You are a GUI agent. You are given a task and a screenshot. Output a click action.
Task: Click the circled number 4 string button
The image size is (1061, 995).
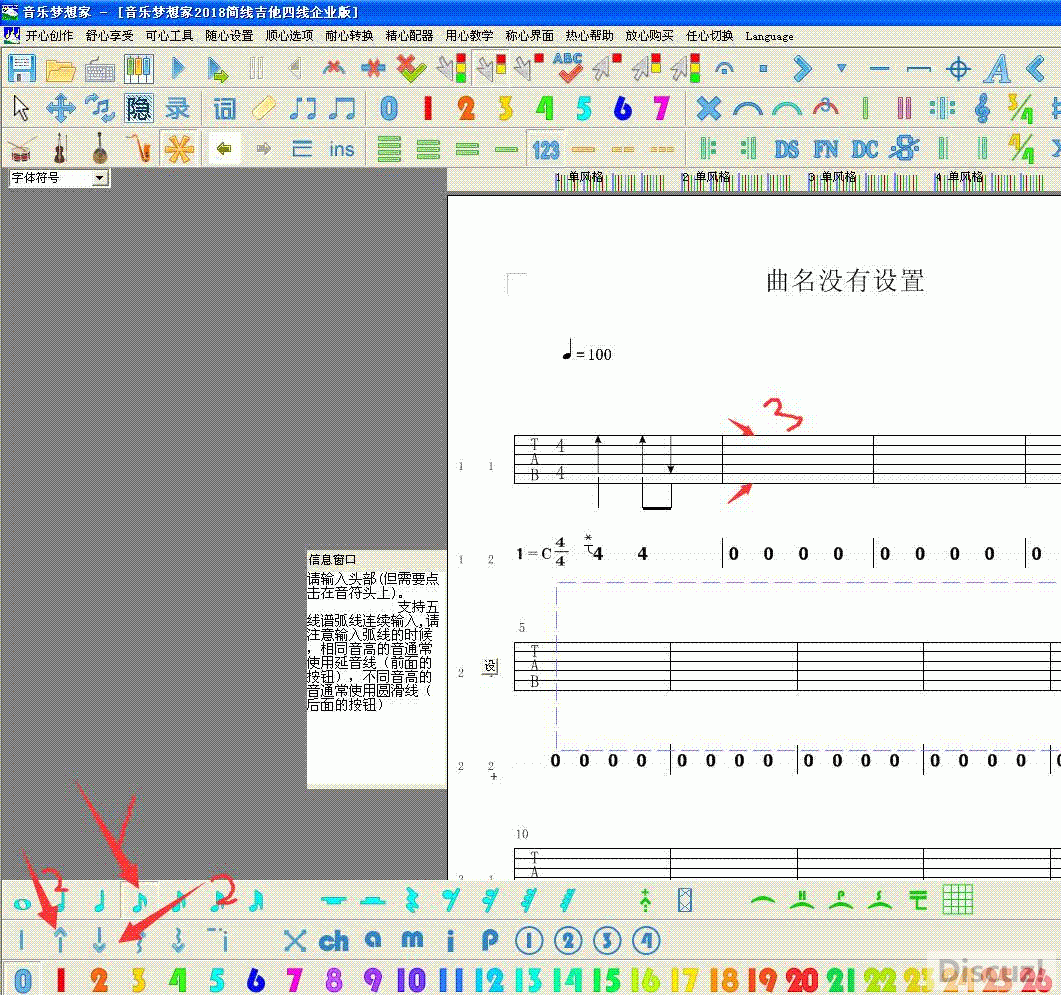[646, 940]
